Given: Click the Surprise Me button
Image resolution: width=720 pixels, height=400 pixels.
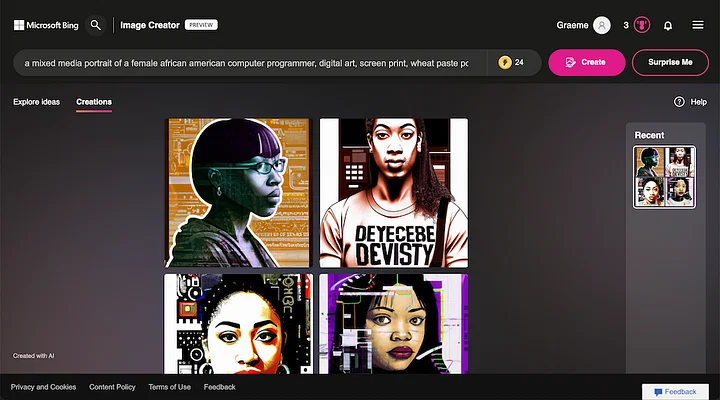Looking at the screenshot, I should (670, 62).
